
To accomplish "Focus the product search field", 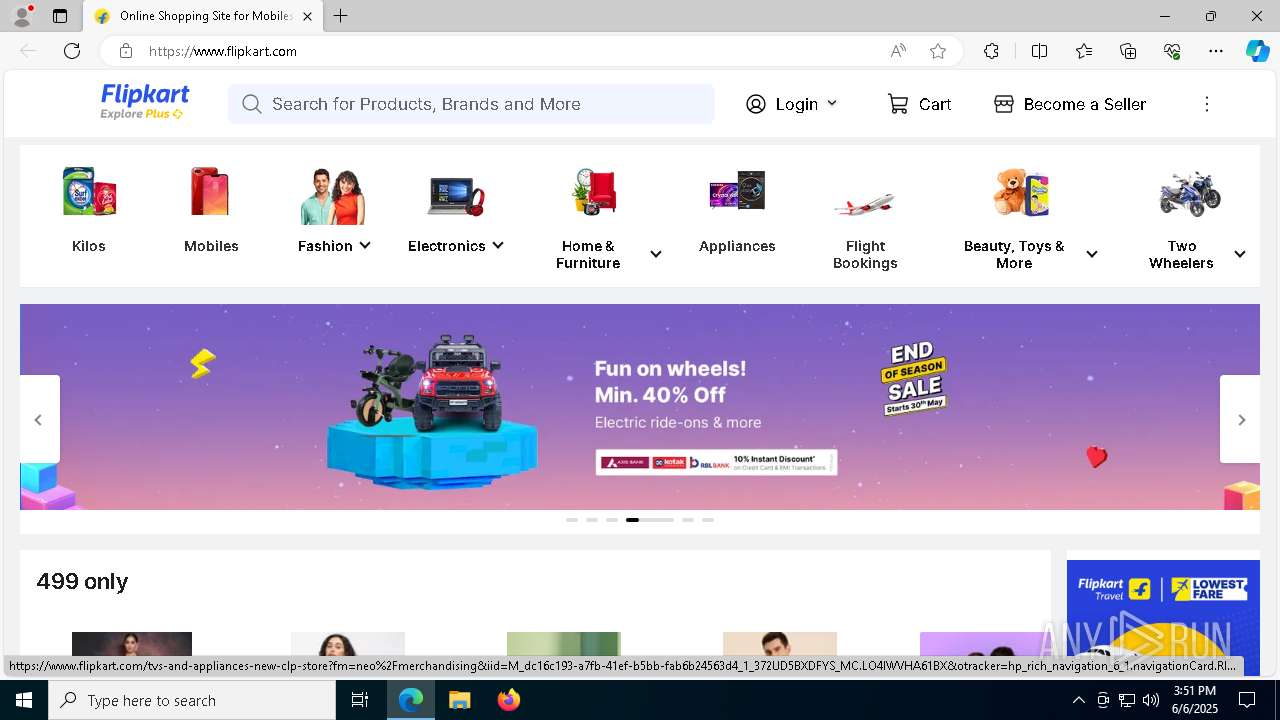I will [471, 104].
